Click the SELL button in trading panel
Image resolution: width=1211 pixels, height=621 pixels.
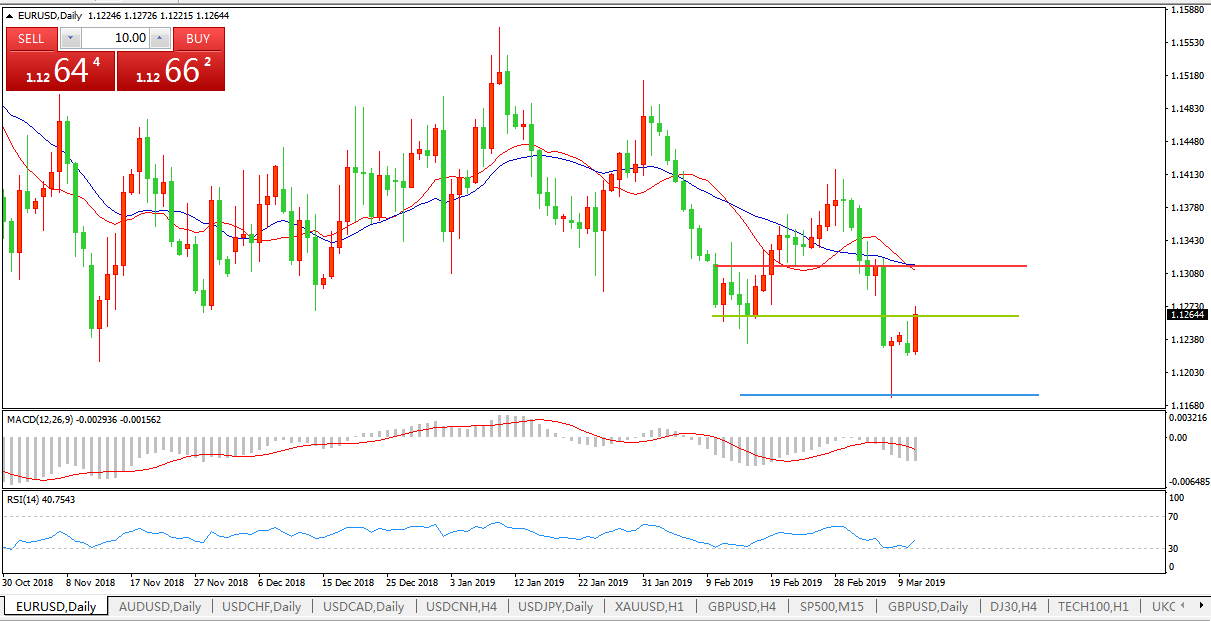[32, 38]
